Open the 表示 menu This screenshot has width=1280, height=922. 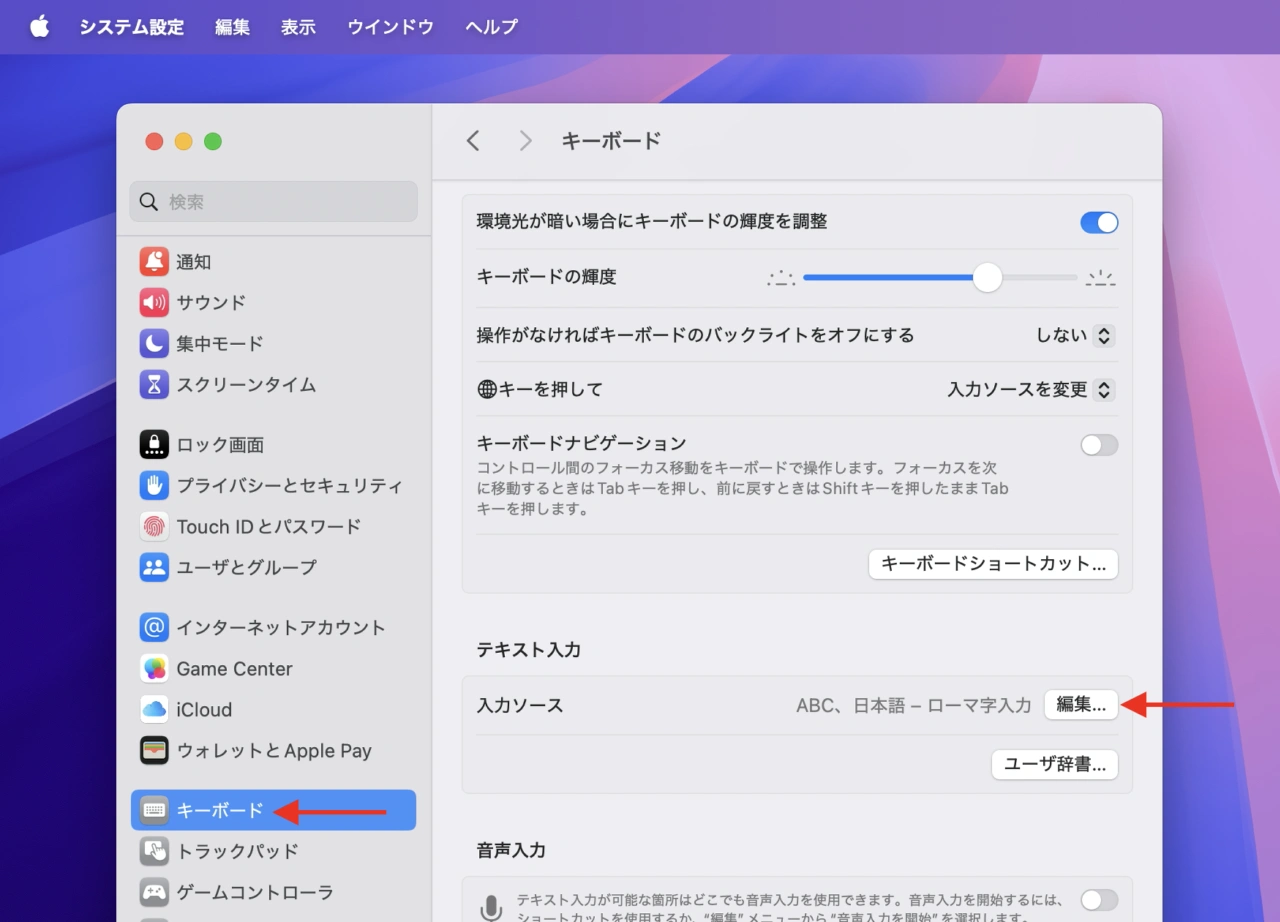[298, 27]
